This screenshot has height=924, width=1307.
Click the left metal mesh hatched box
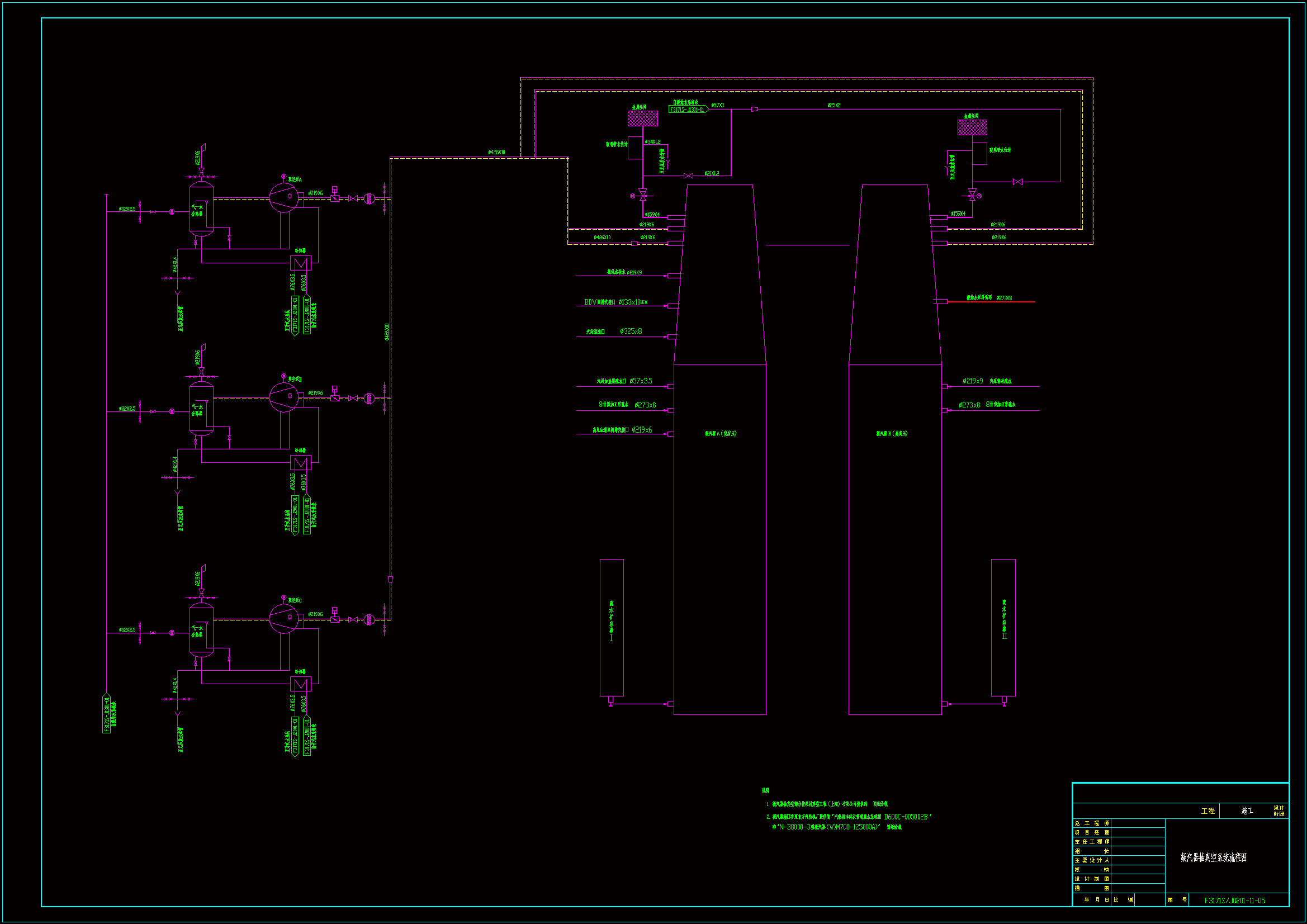pos(643,119)
